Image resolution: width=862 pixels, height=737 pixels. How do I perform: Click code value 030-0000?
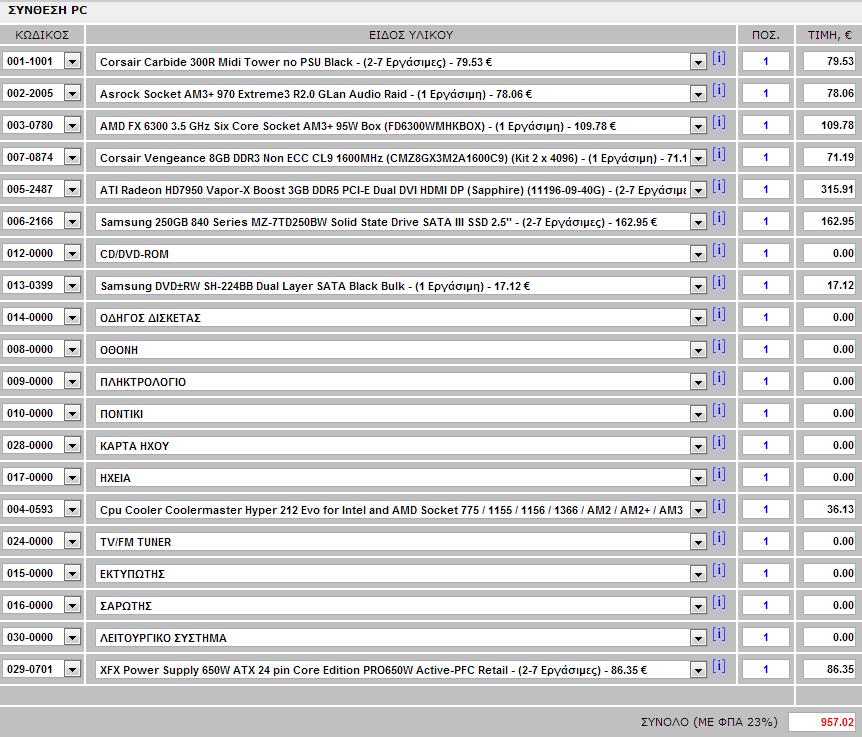30,637
